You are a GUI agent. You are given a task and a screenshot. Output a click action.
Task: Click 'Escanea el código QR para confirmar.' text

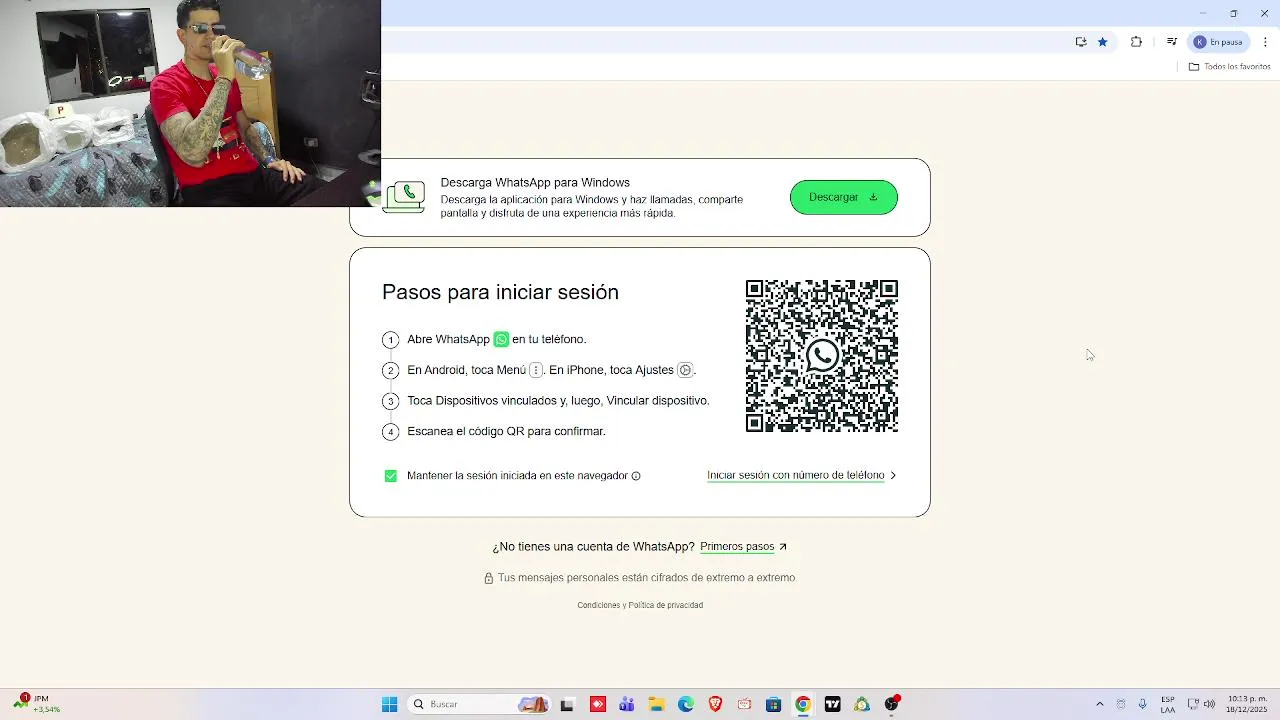(506, 431)
